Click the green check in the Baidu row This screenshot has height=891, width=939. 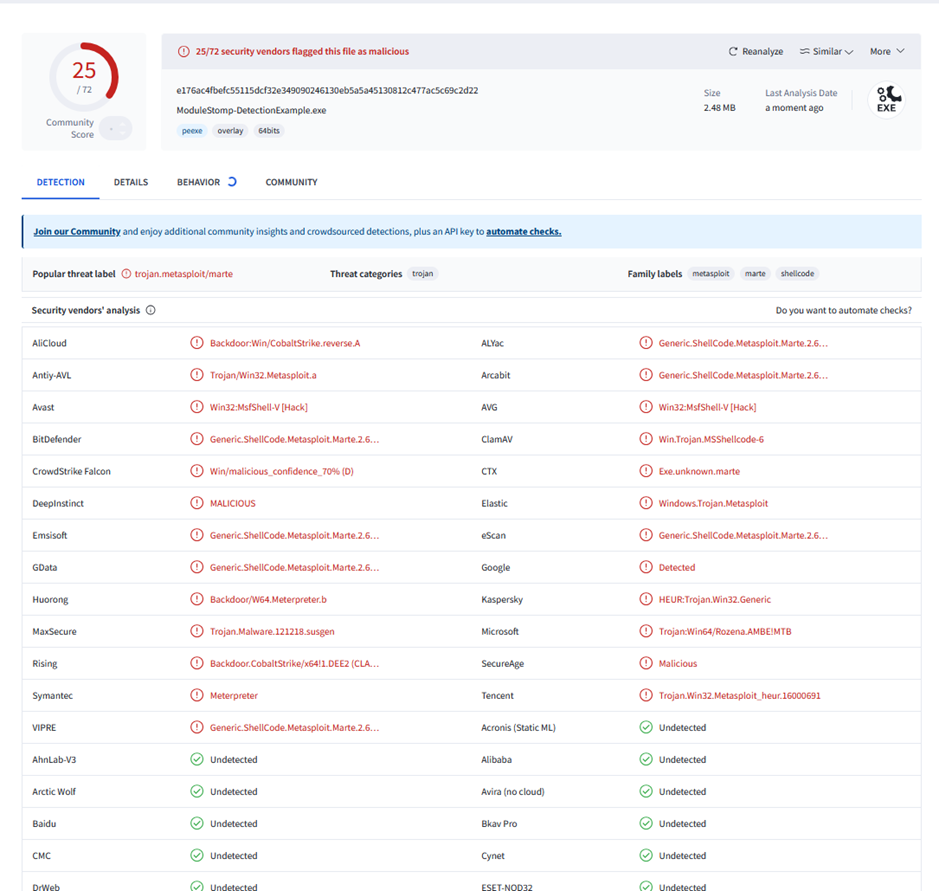coord(196,824)
